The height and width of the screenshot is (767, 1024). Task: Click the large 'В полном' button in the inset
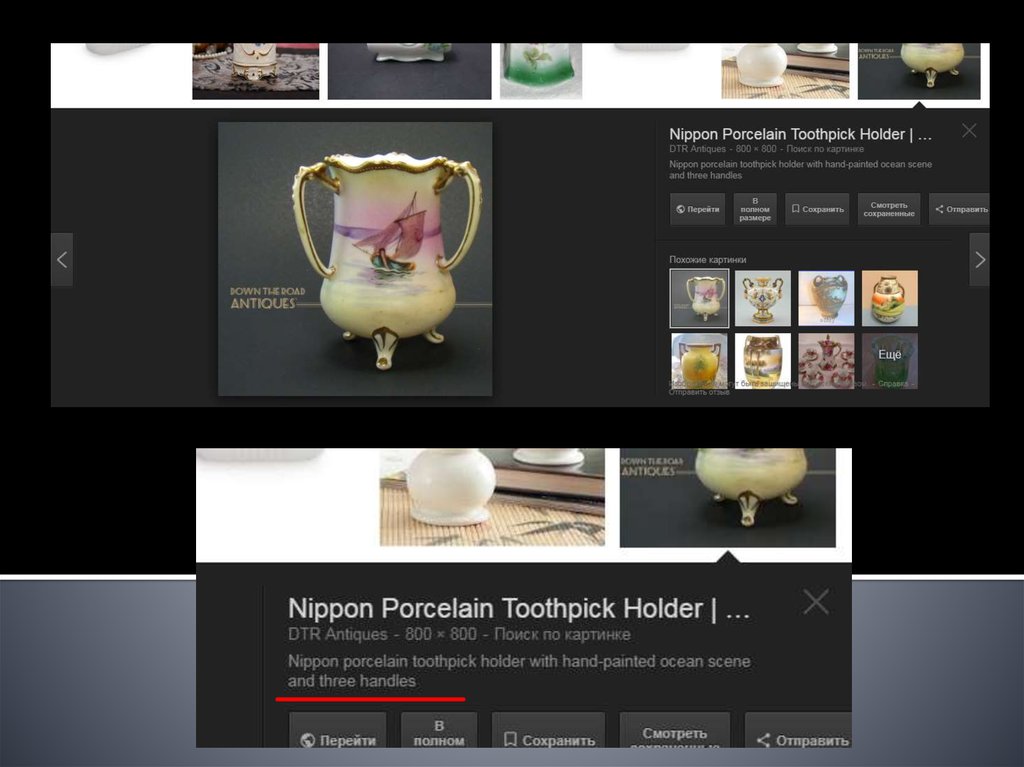(x=439, y=731)
